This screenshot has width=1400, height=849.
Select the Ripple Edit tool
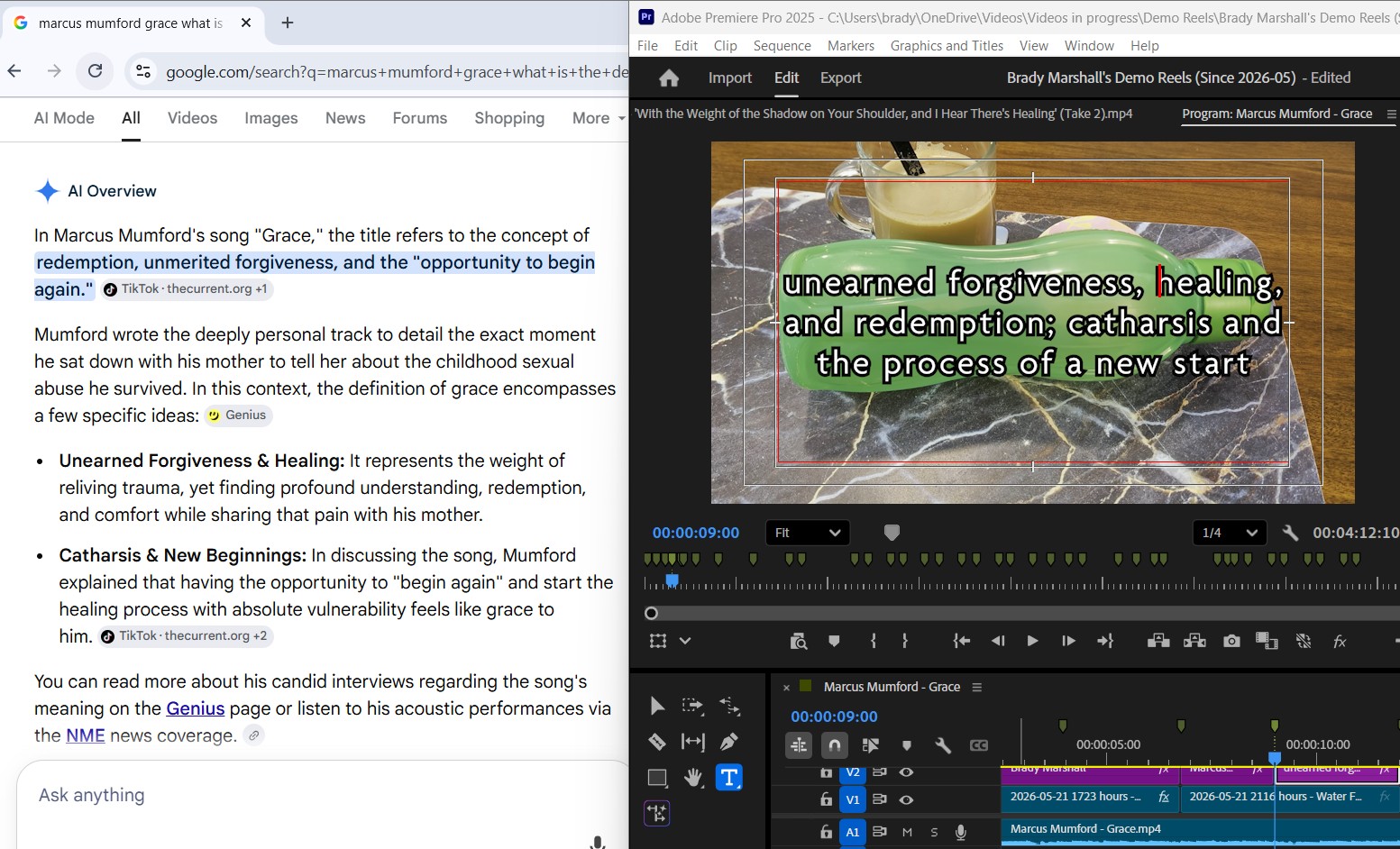pyautogui.click(x=729, y=706)
